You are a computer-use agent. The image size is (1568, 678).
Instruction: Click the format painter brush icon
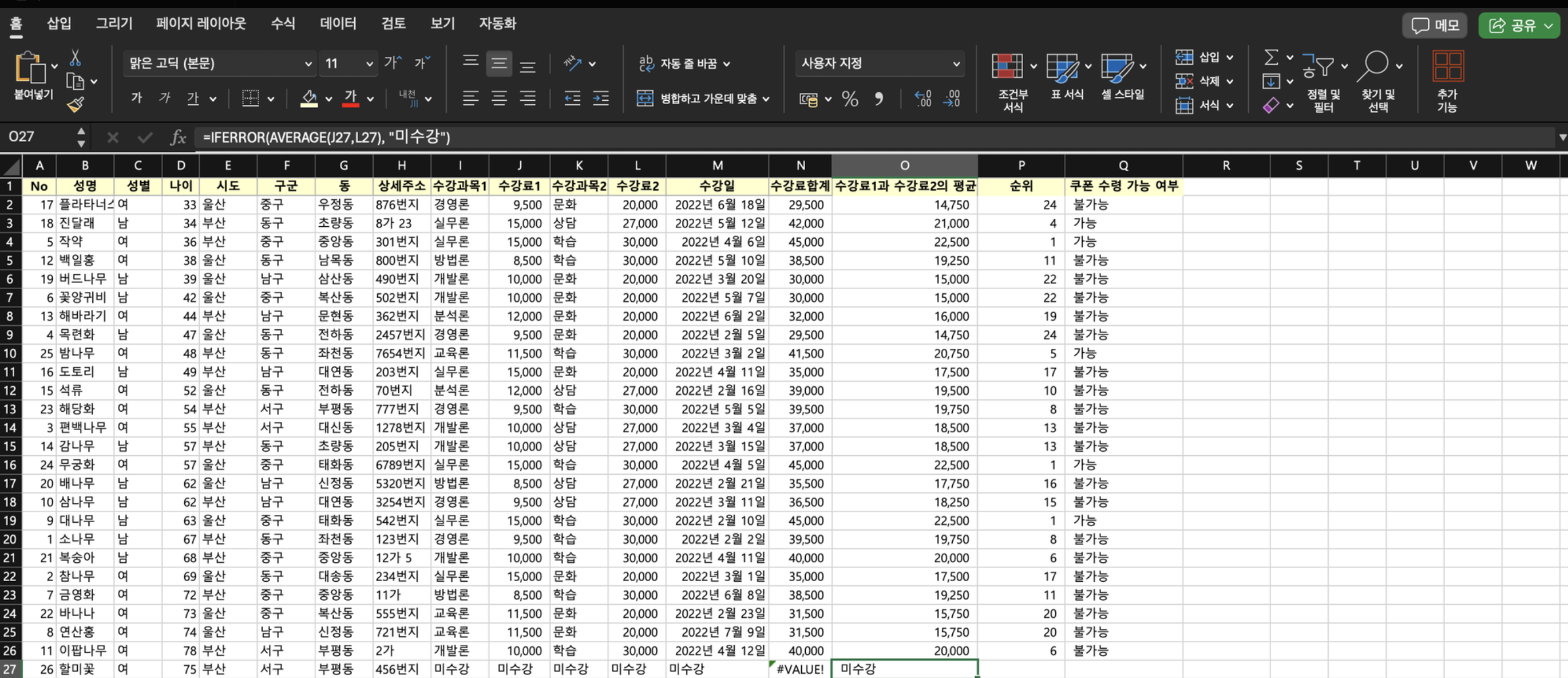pos(76,105)
